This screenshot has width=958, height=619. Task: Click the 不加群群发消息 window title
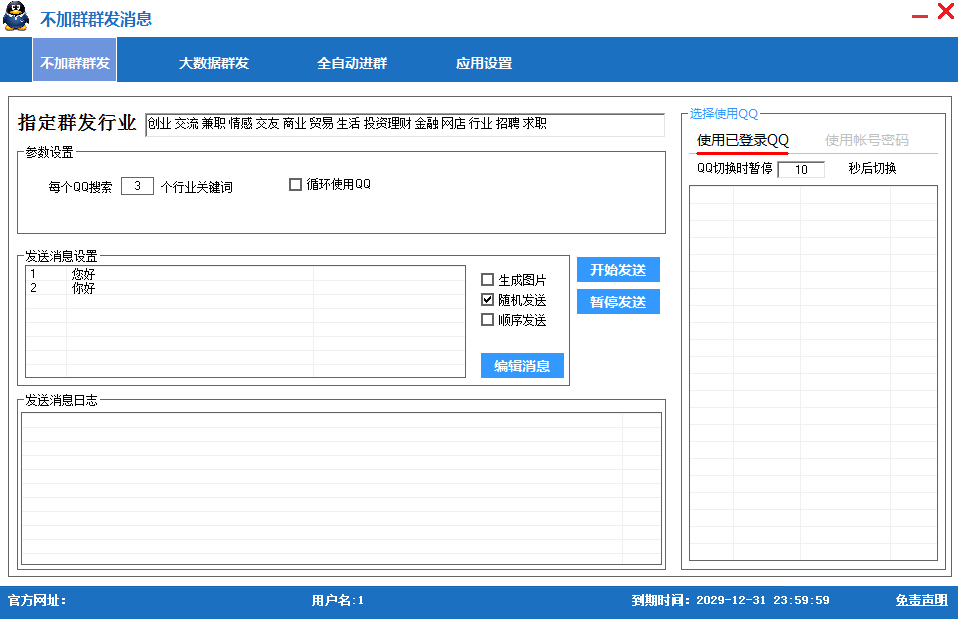pyautogui.click(x=96, y=20)
